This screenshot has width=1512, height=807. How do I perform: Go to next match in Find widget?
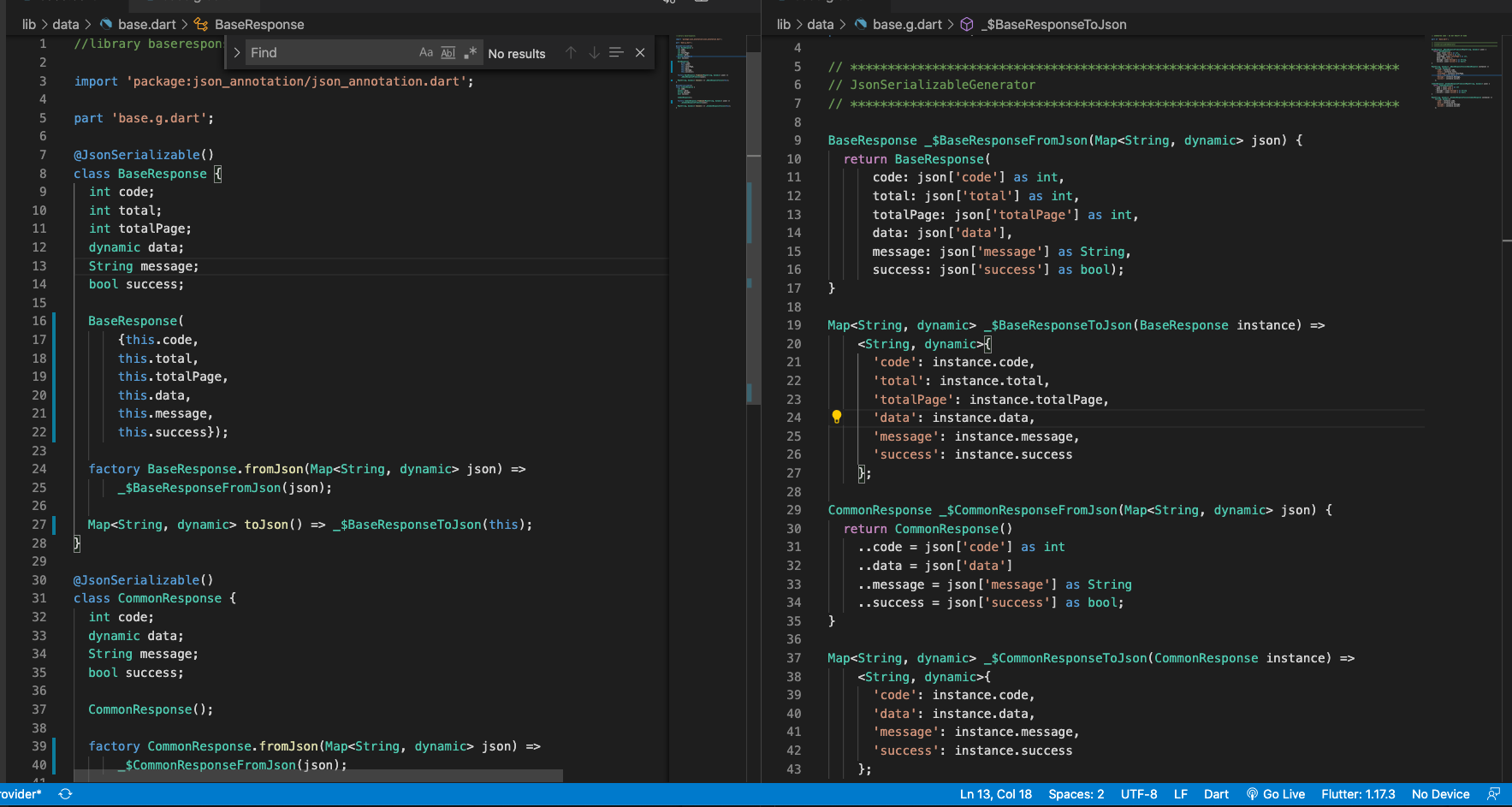(594, 53)
